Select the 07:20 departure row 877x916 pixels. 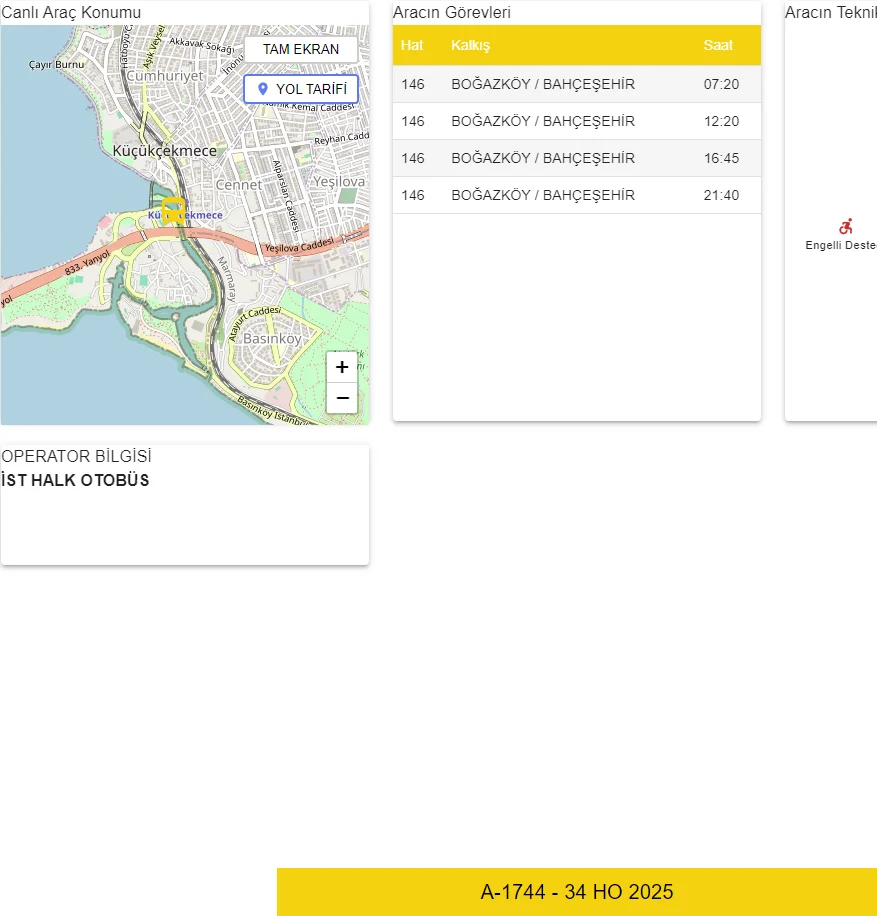click(x=576, y=84)
